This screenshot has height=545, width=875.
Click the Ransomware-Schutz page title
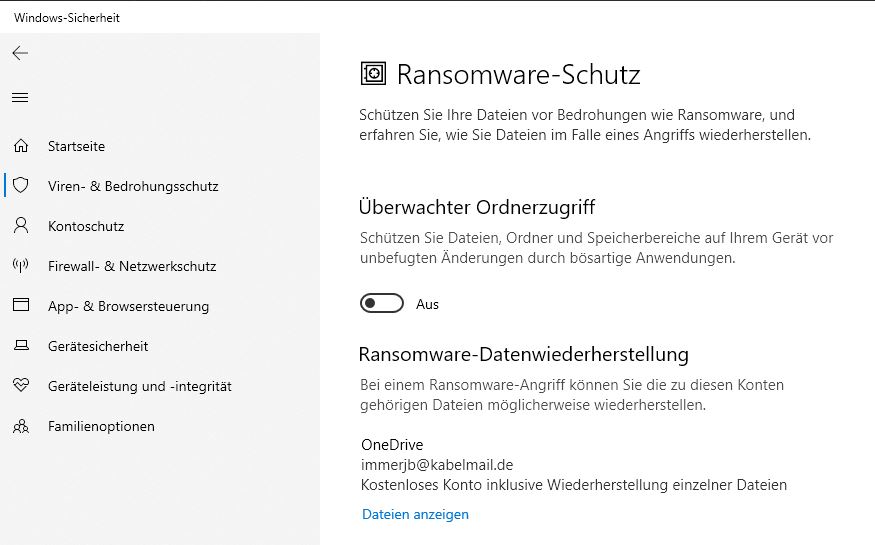pyautogui.click(x=518, y=75)
